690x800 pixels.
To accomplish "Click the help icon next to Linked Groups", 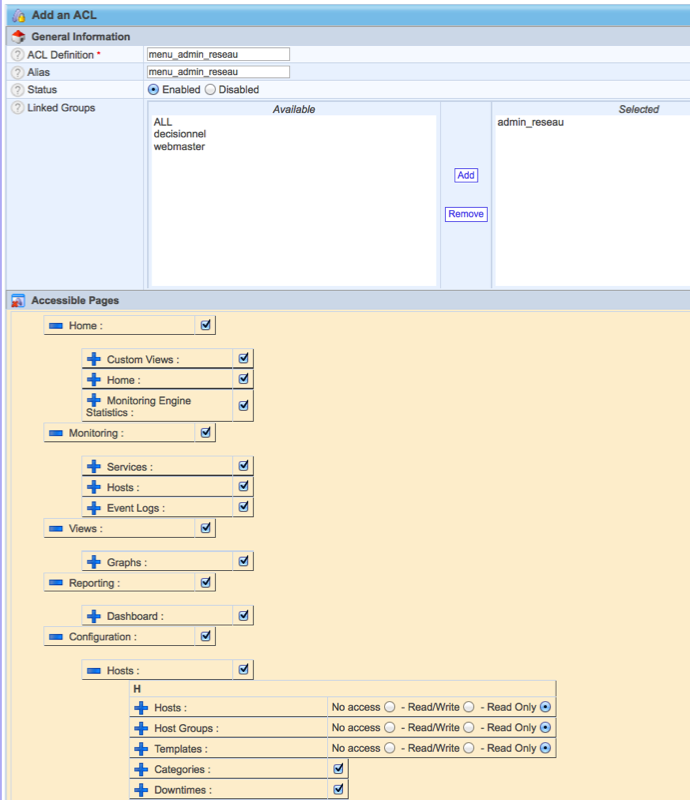I will click(18, 108).
